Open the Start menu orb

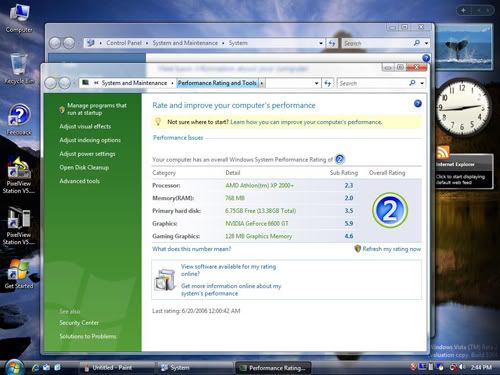(14, 368)
